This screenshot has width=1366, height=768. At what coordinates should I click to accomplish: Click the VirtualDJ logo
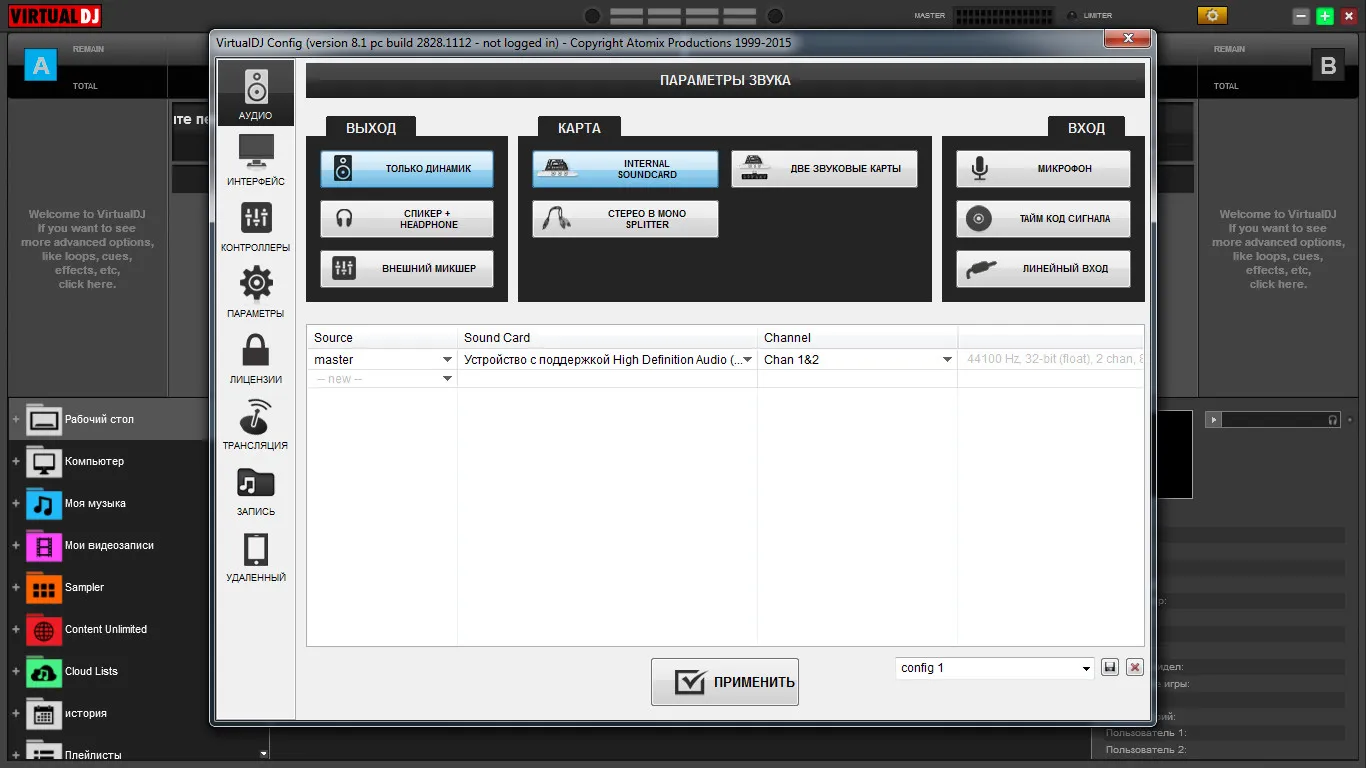click(x=54, y=15)
